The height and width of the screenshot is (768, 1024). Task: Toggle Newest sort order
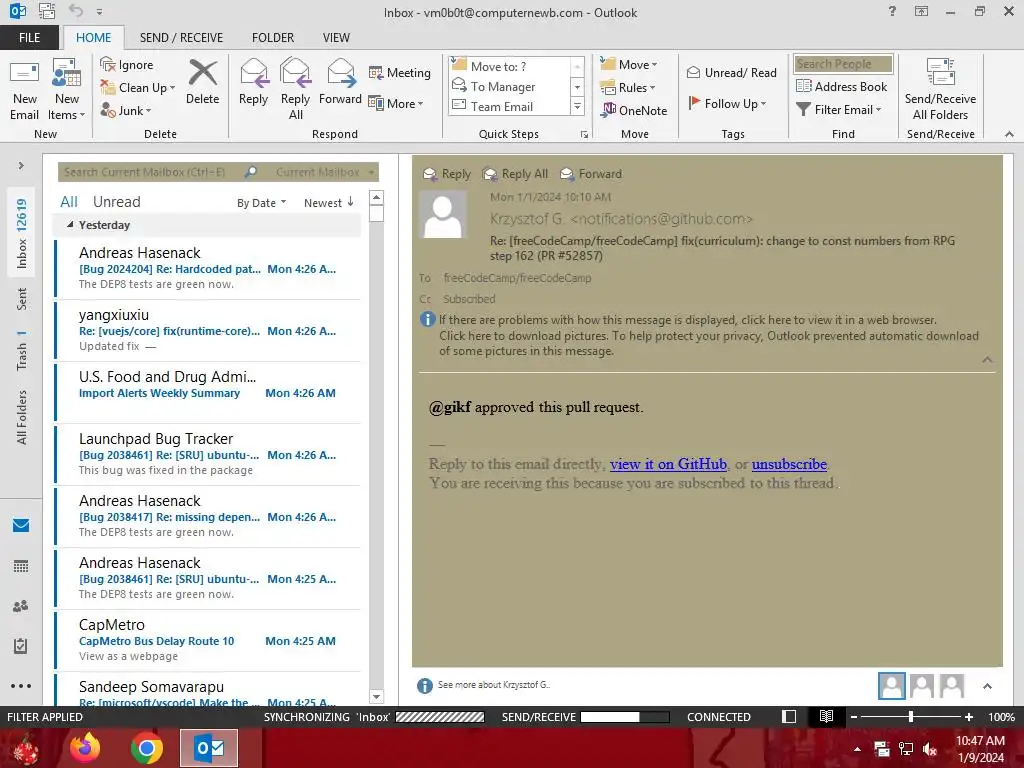pos(328,203)
